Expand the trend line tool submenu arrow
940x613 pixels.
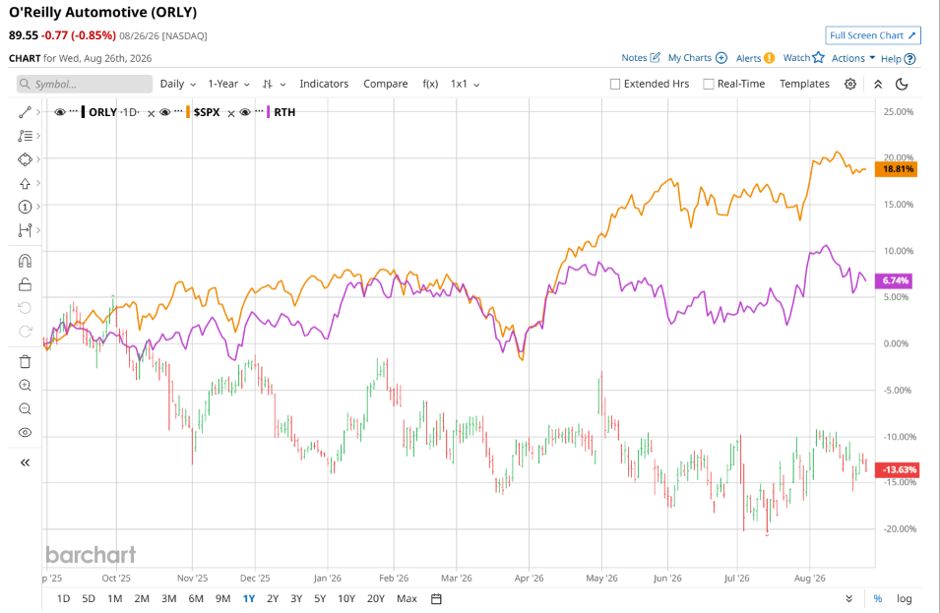[x=38, y=112]
